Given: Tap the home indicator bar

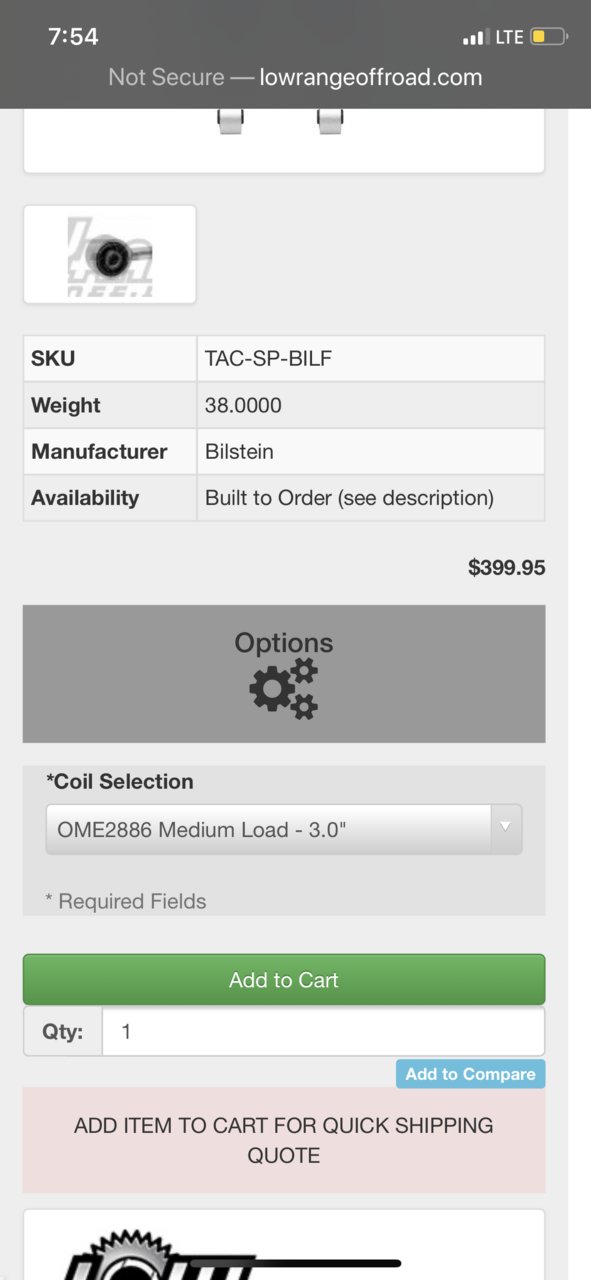Looking at the screenshot, I should tap(295, 1264).
